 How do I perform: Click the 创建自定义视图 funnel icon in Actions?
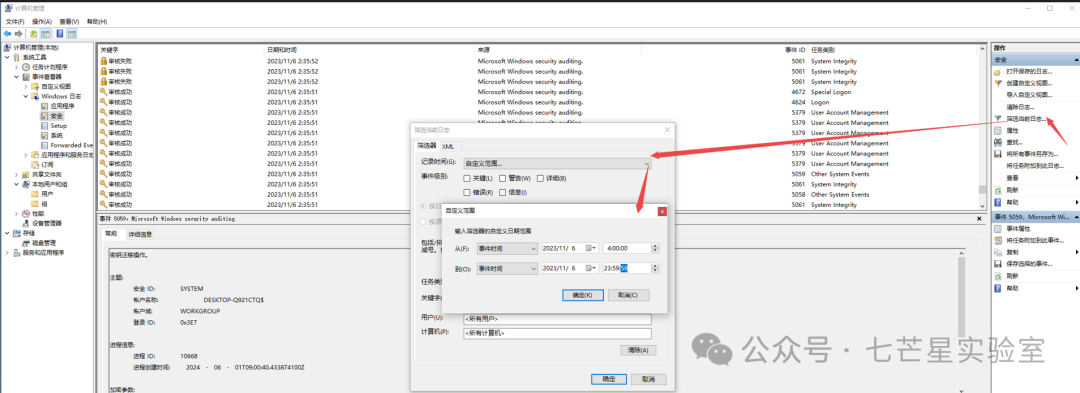click(x=998, y=83)
